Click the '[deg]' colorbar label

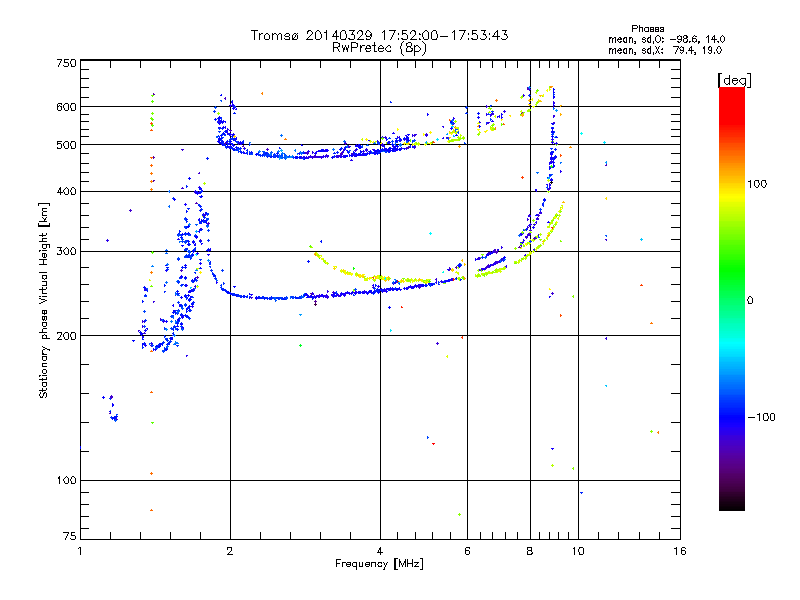pos(734,80)
